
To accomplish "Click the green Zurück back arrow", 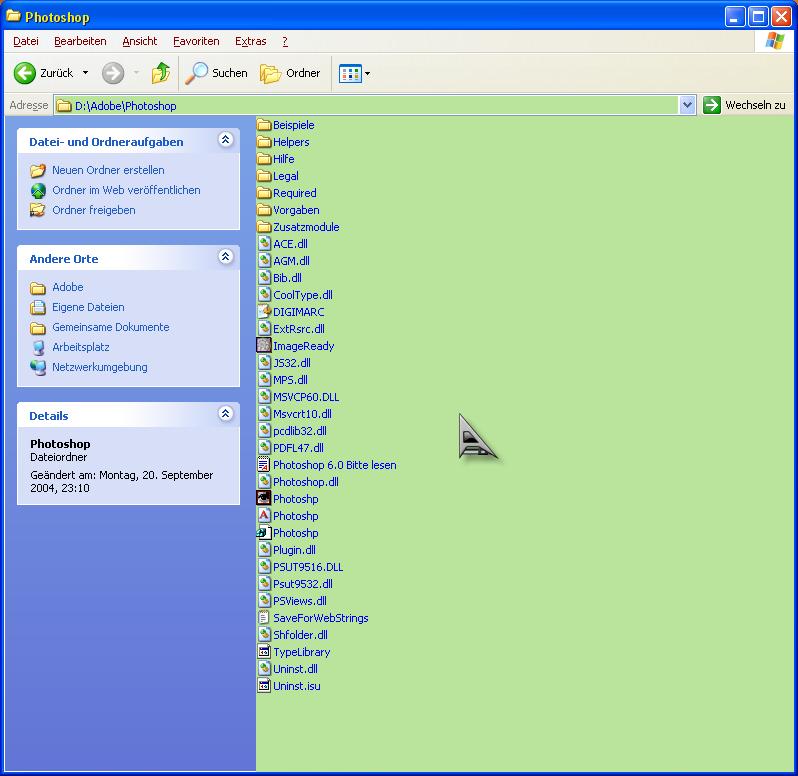I will [24, 73].
